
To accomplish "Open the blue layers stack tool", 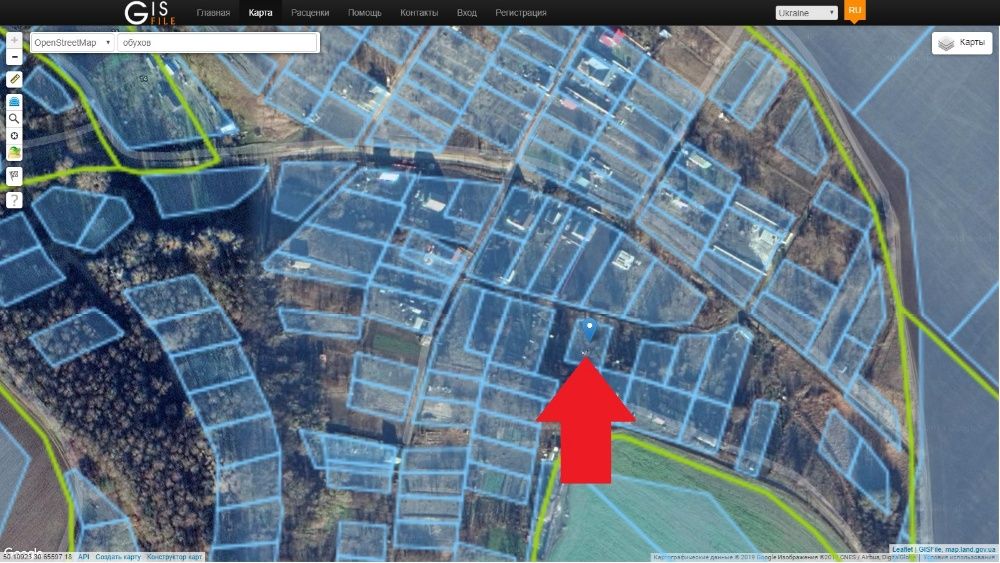I will tap(14, 101).
